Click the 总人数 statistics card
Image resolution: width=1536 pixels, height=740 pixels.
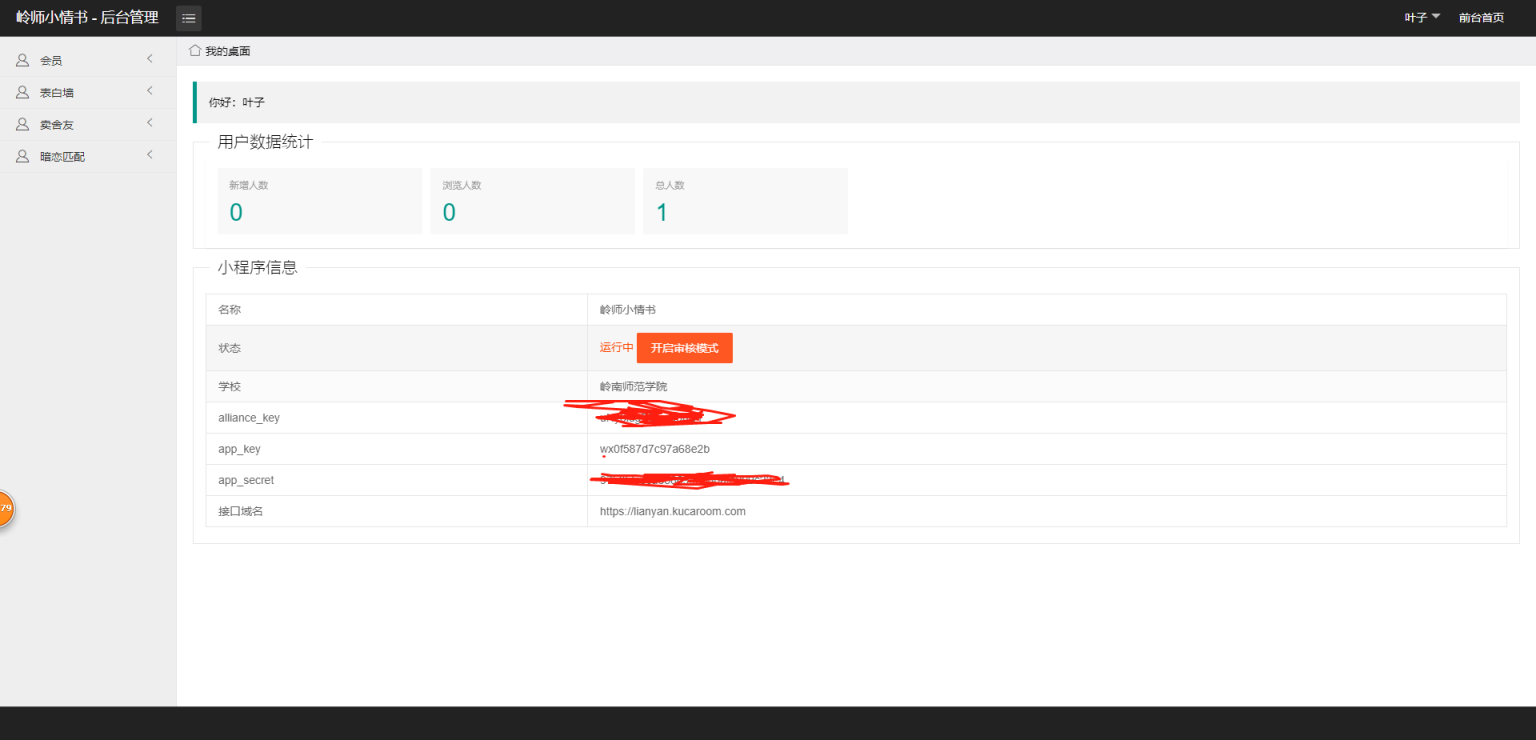pos(746,201)
